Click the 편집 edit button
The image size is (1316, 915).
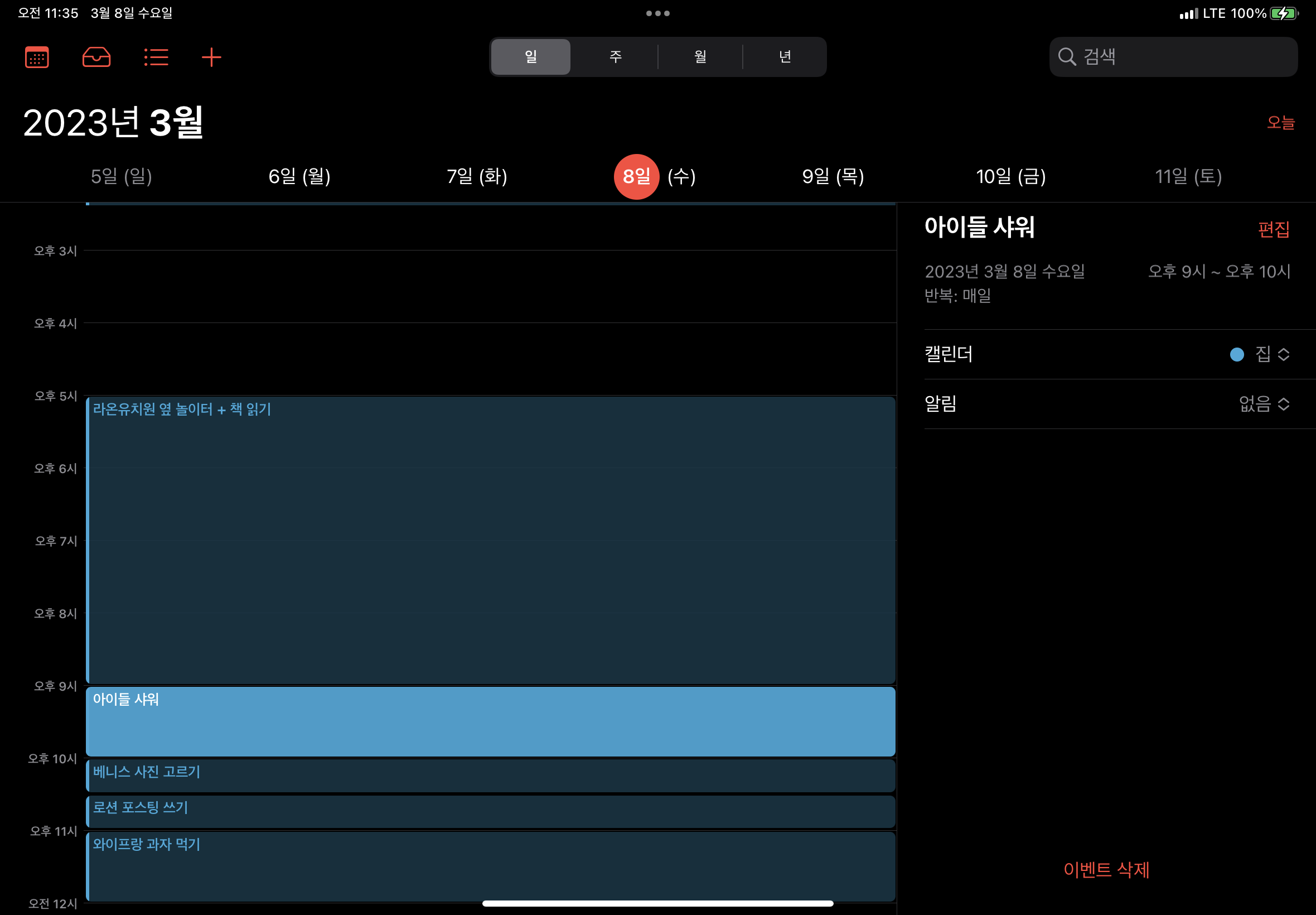(x=1273, y=229)
